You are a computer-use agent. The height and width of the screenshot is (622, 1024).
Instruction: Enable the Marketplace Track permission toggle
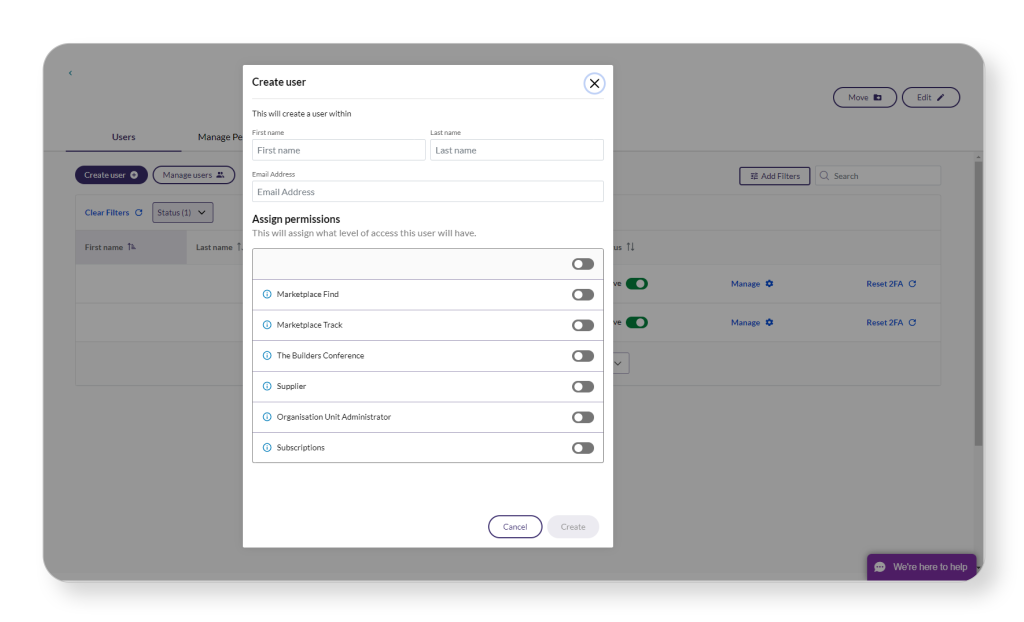click(x=583, y=325)
